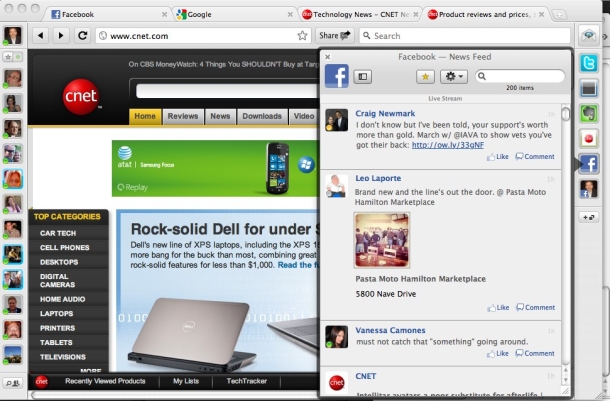The height and width of the screenshot is (401, 610).
Task: Switch to the Google browser tab
Action: pos(233,14)
